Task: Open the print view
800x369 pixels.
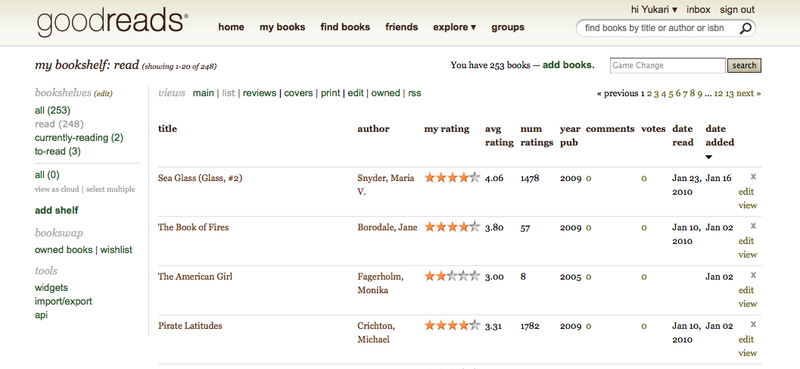Action: [330, 93]
